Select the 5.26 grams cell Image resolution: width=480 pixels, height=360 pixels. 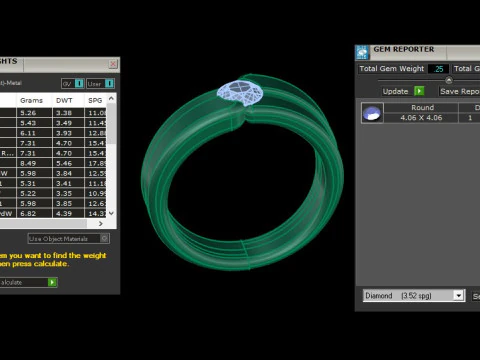pos(34,113)
